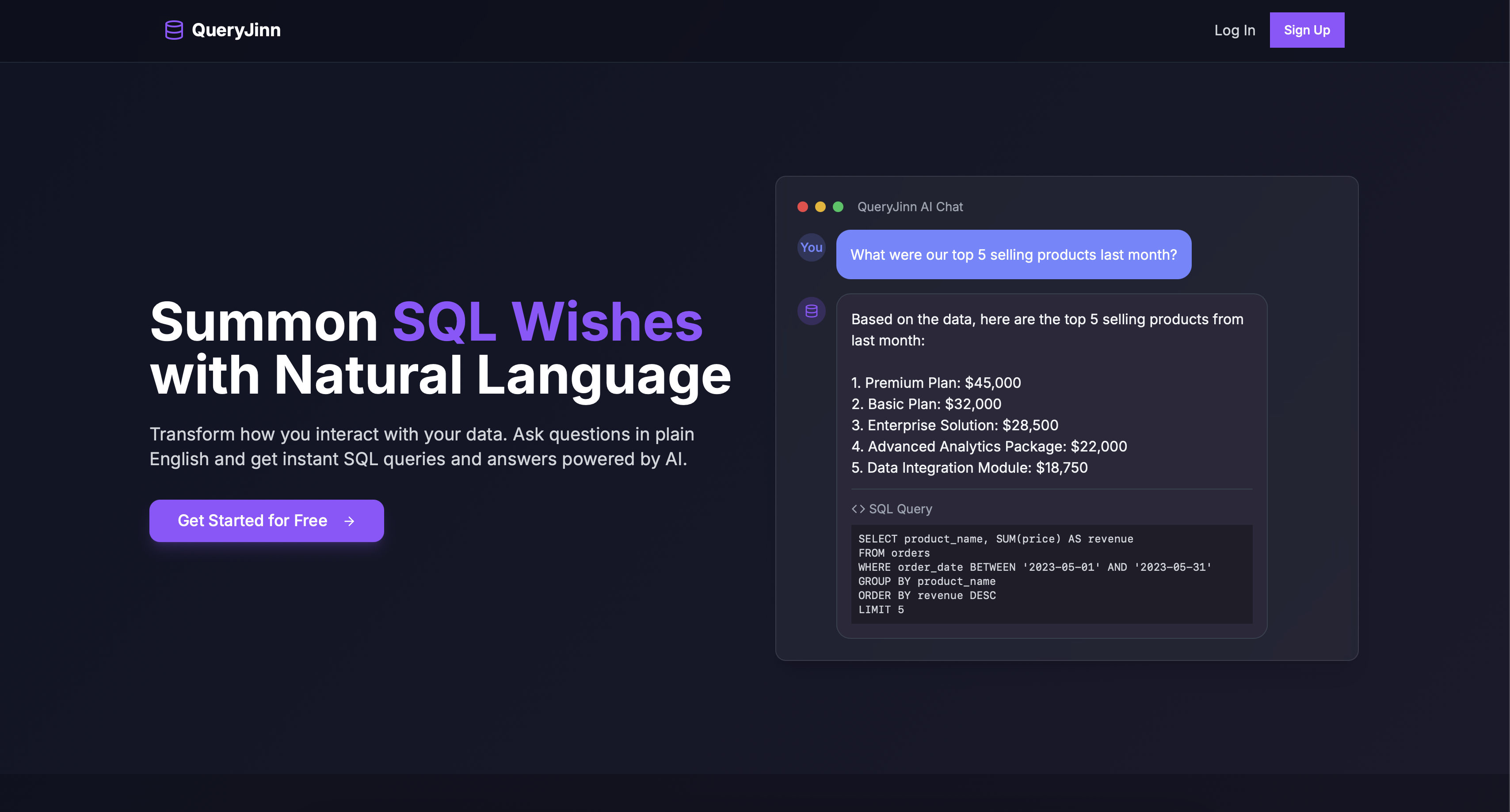Click the red window dot
Screen dimensions: 1510x812
click(802, 207)
